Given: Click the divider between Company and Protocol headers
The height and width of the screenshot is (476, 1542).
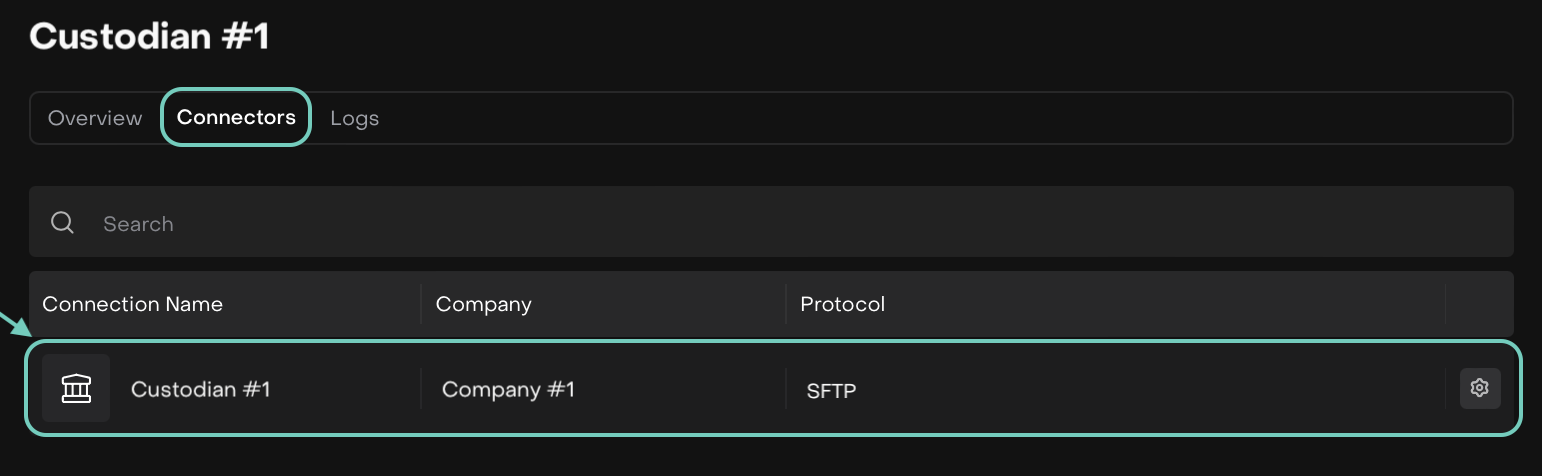Looking at the screenshot, I should point(786,304).
